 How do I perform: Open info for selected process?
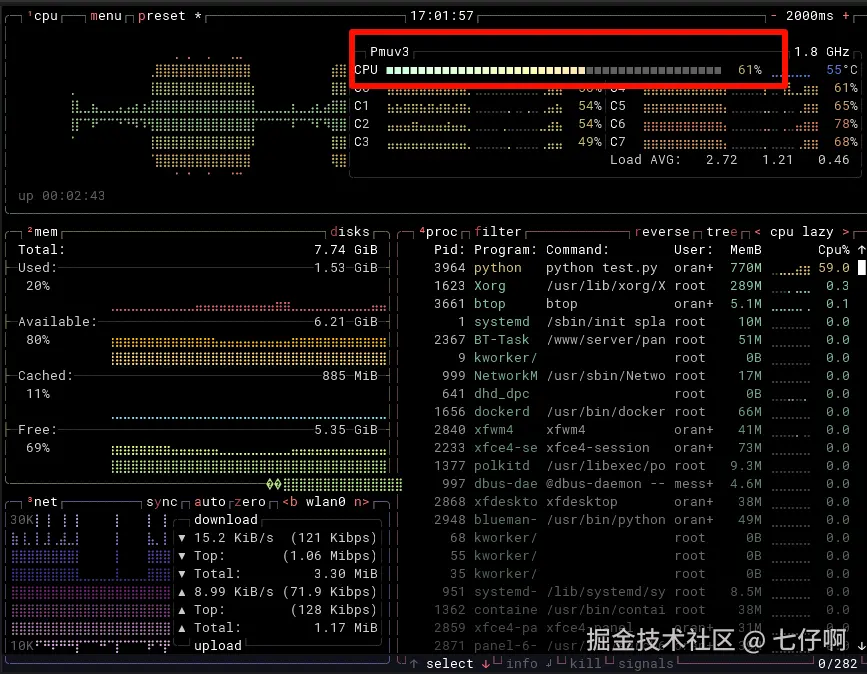pyautogui.click(x=521, y=663)
